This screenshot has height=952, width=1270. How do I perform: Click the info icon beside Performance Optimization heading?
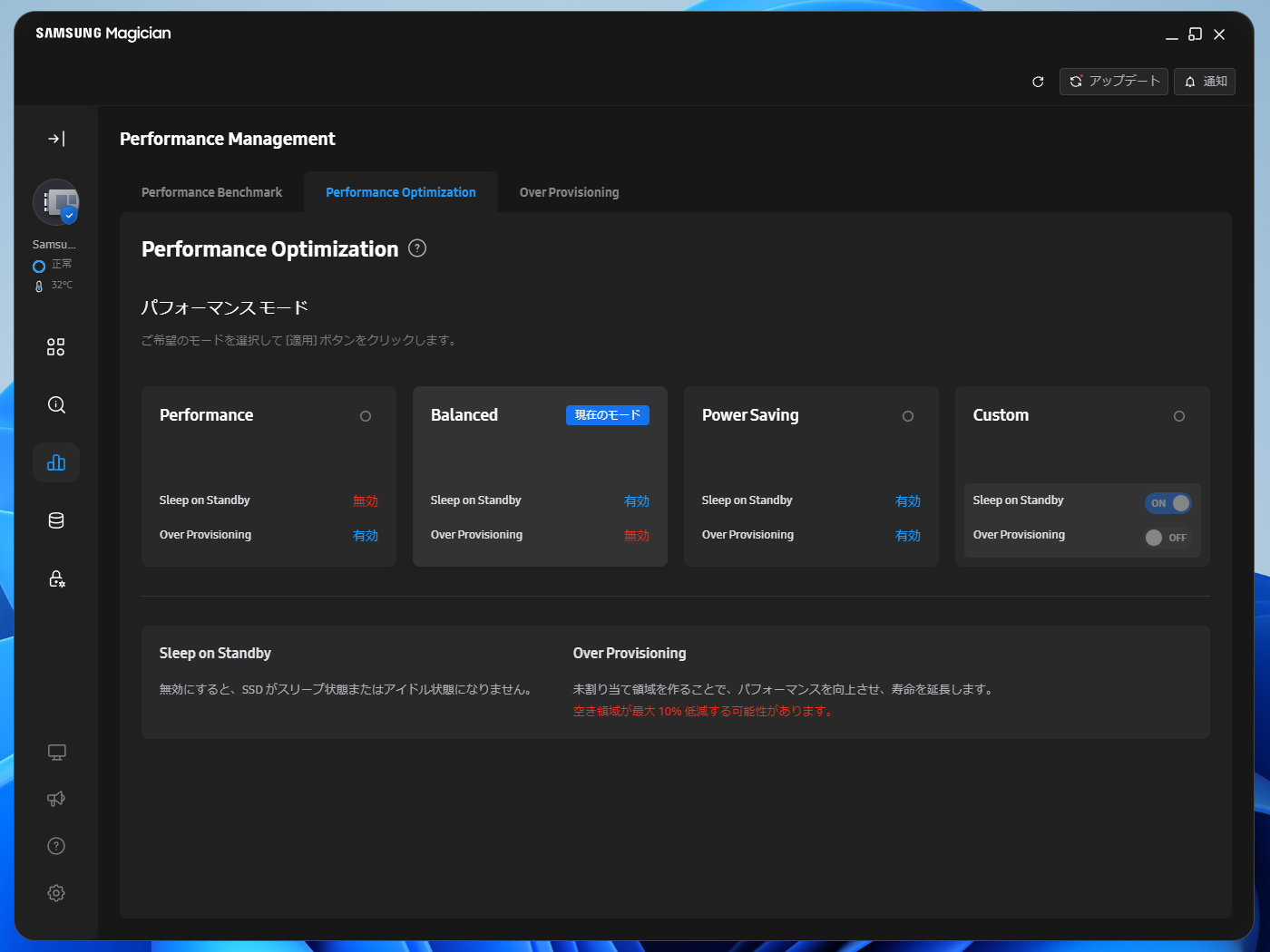417,248
